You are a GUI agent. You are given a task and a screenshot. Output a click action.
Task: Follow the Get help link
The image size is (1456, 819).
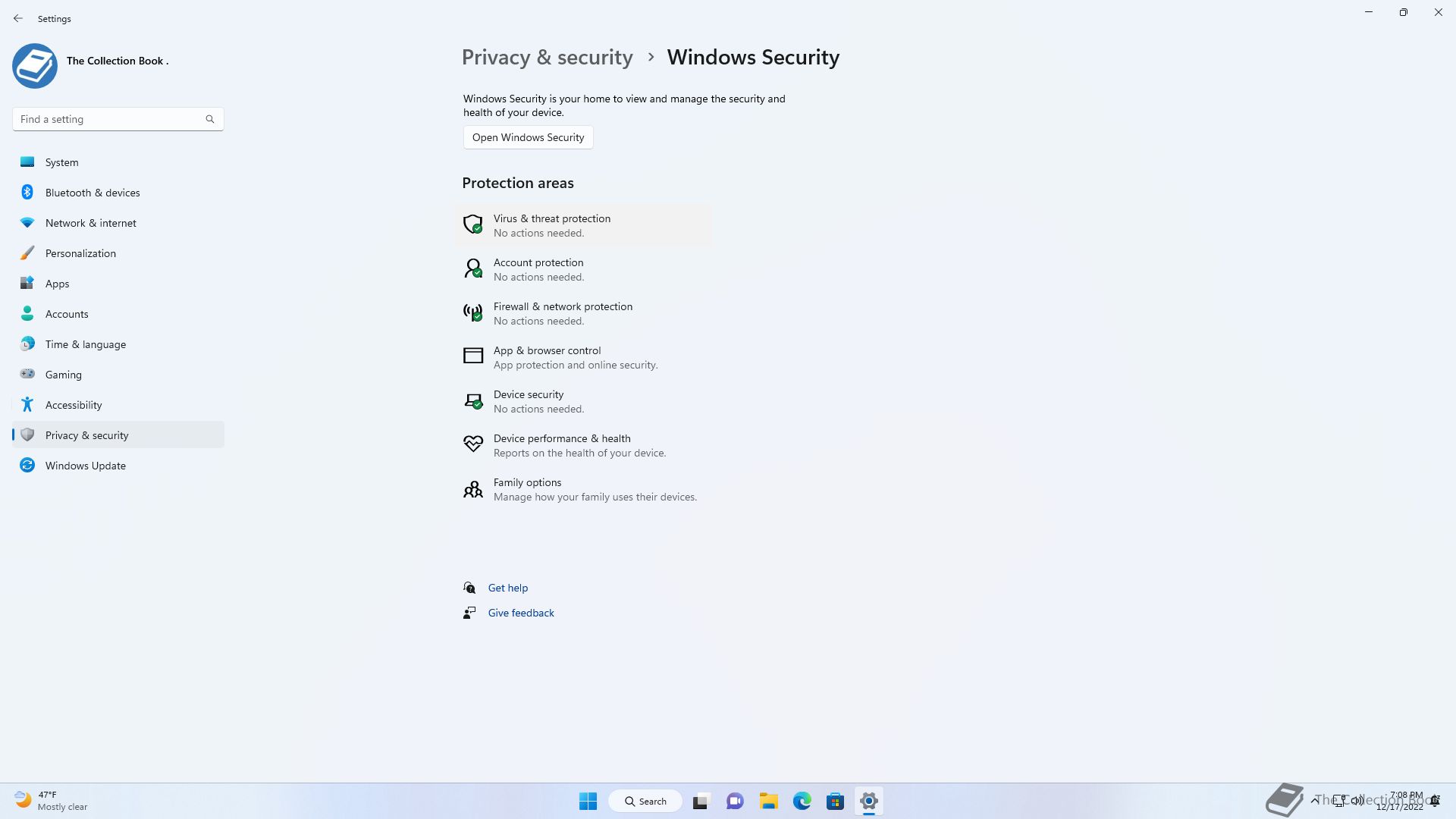pyautogui.click(x=507, y=588)
